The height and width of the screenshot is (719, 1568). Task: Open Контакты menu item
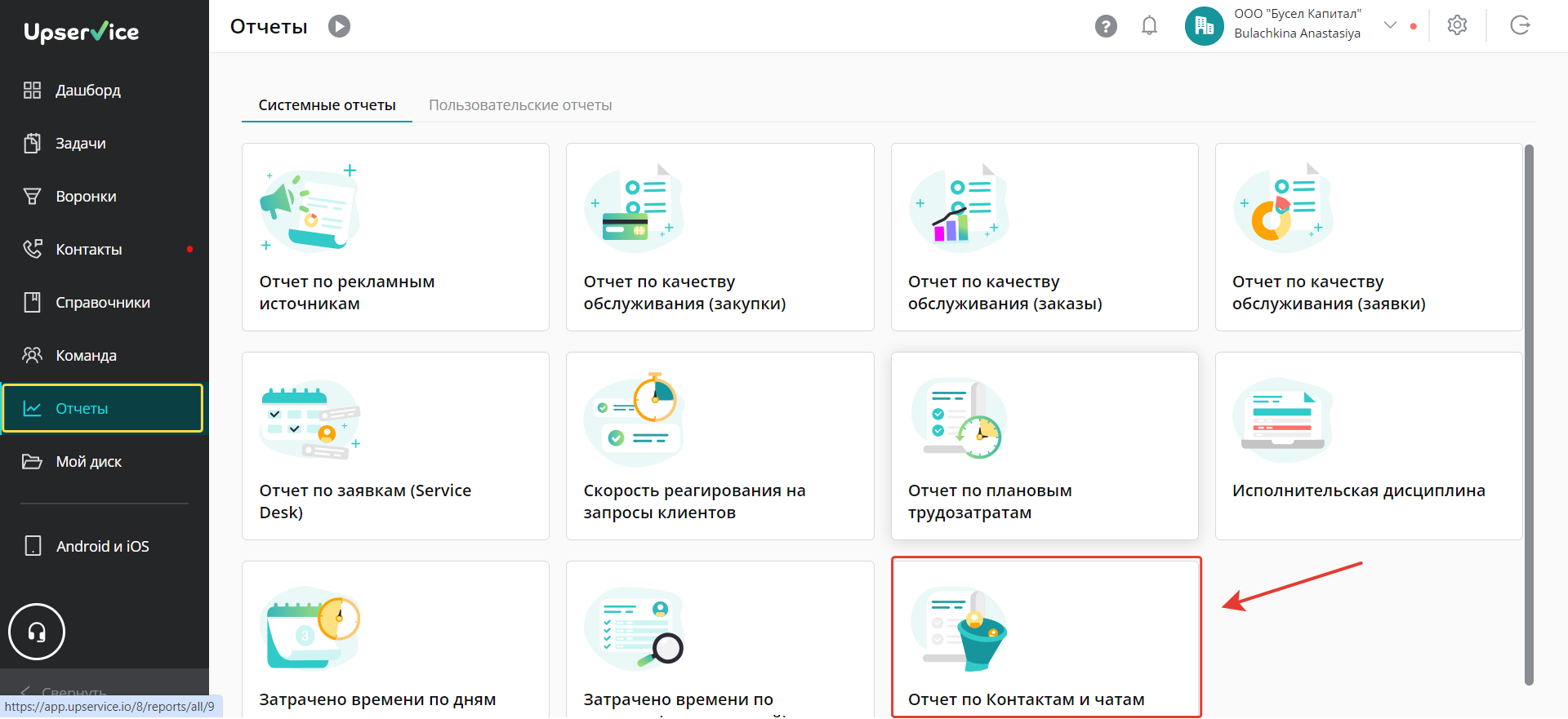(89, 250)
